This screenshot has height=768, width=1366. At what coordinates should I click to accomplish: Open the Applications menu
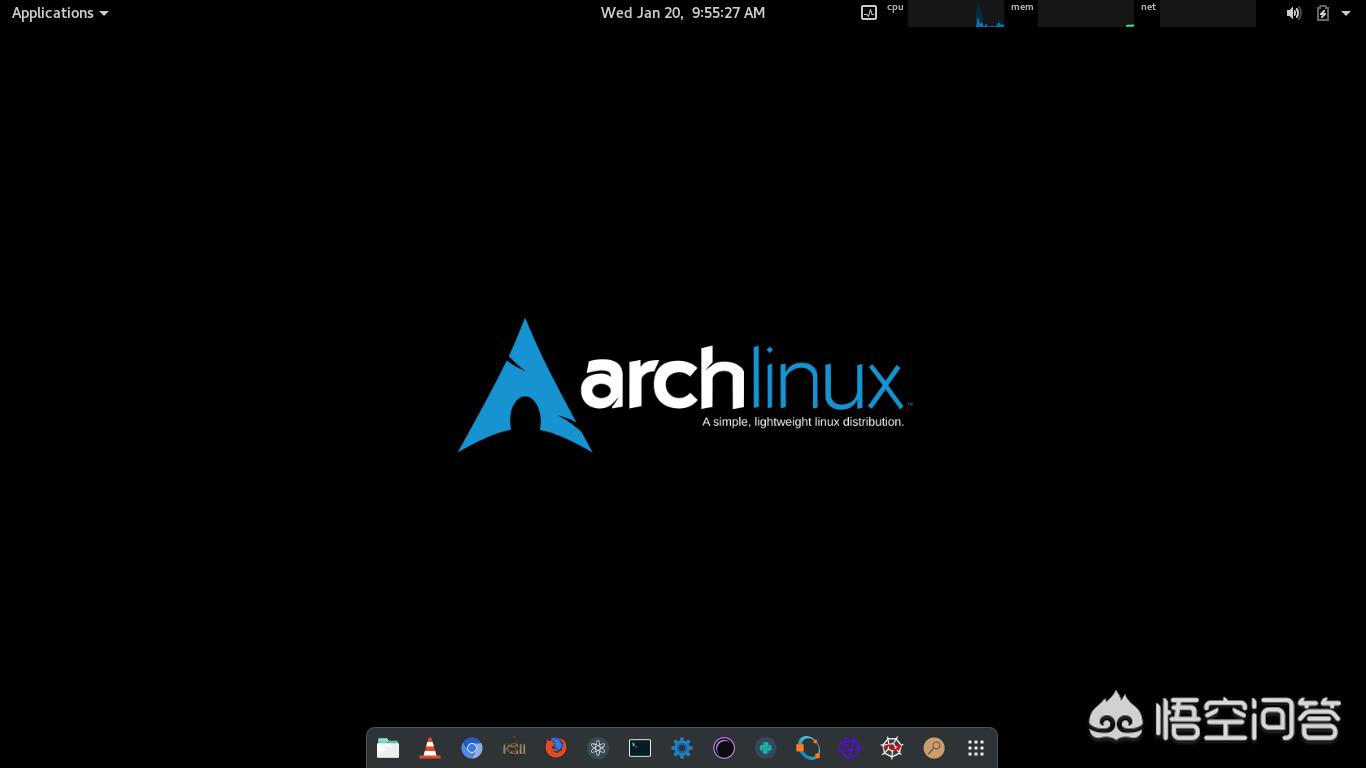(59, 13)
